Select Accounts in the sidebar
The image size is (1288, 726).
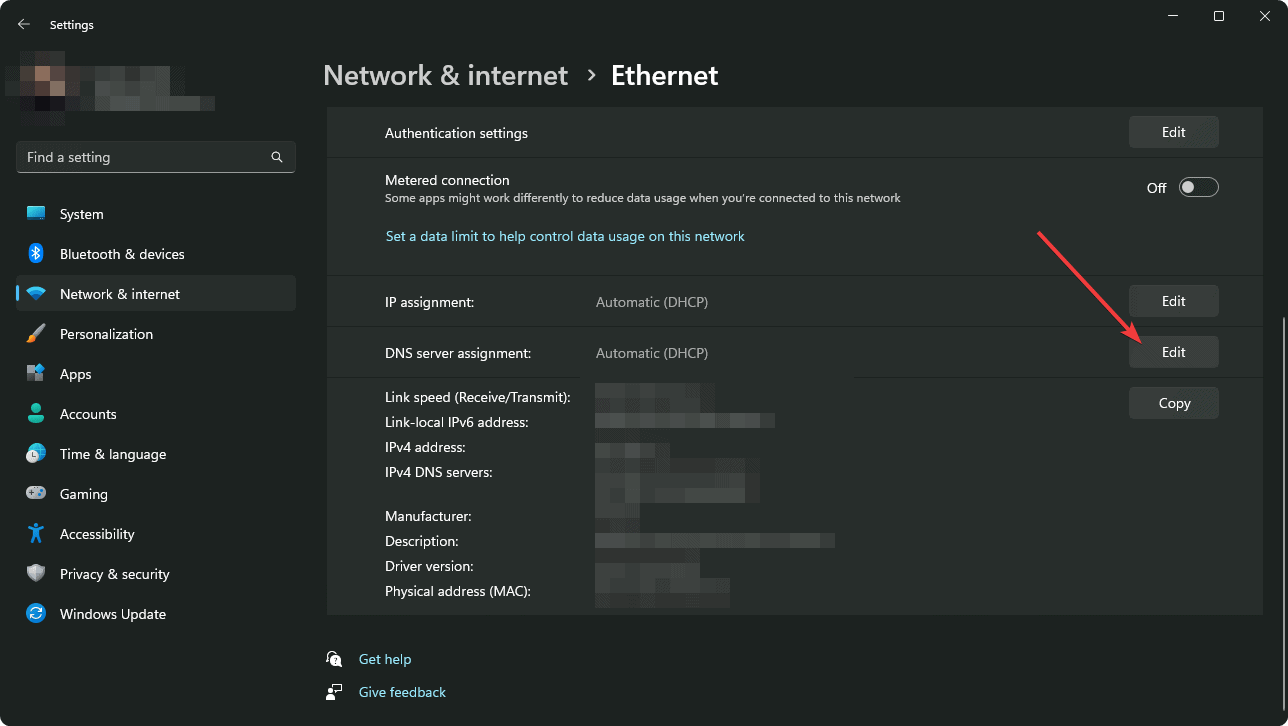[156, 414]
